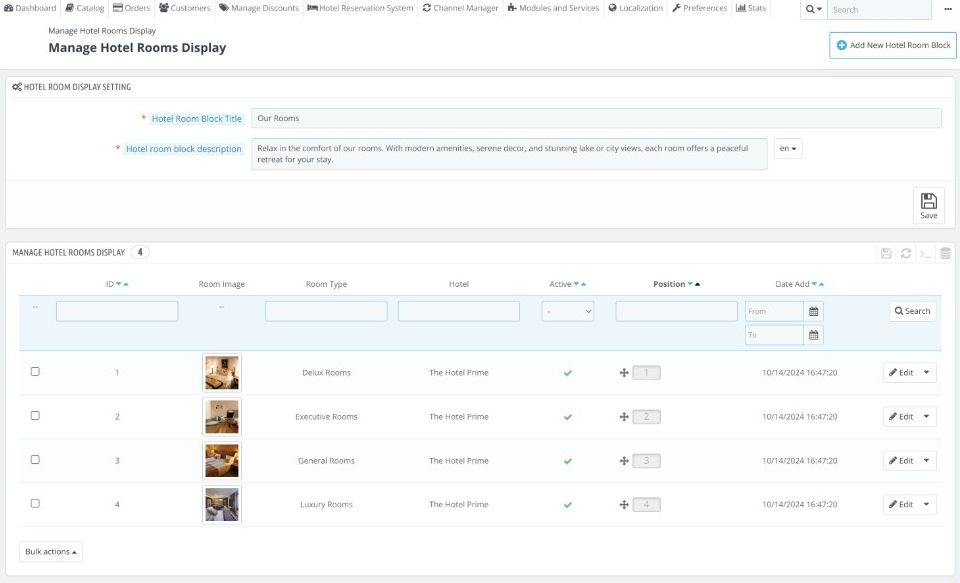This screenshot has height=583, width=960.
Task: Click the Hotel Room Block Title field
Action: (x=596, y=118)
